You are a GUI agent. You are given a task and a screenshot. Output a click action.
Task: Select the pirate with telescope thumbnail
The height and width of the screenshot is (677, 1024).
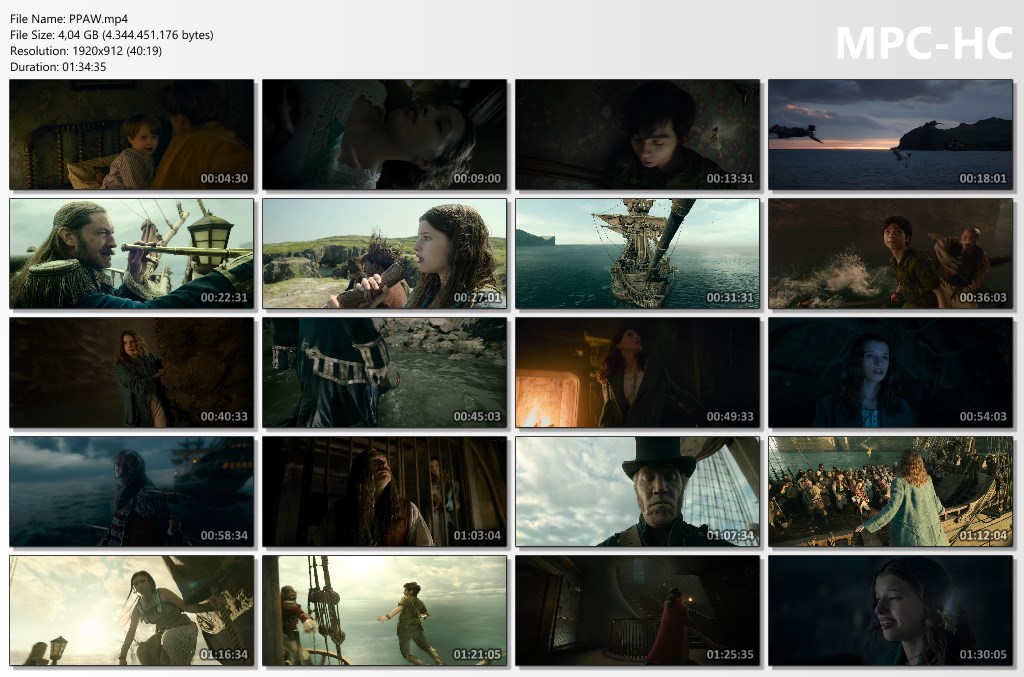[131, 254]
